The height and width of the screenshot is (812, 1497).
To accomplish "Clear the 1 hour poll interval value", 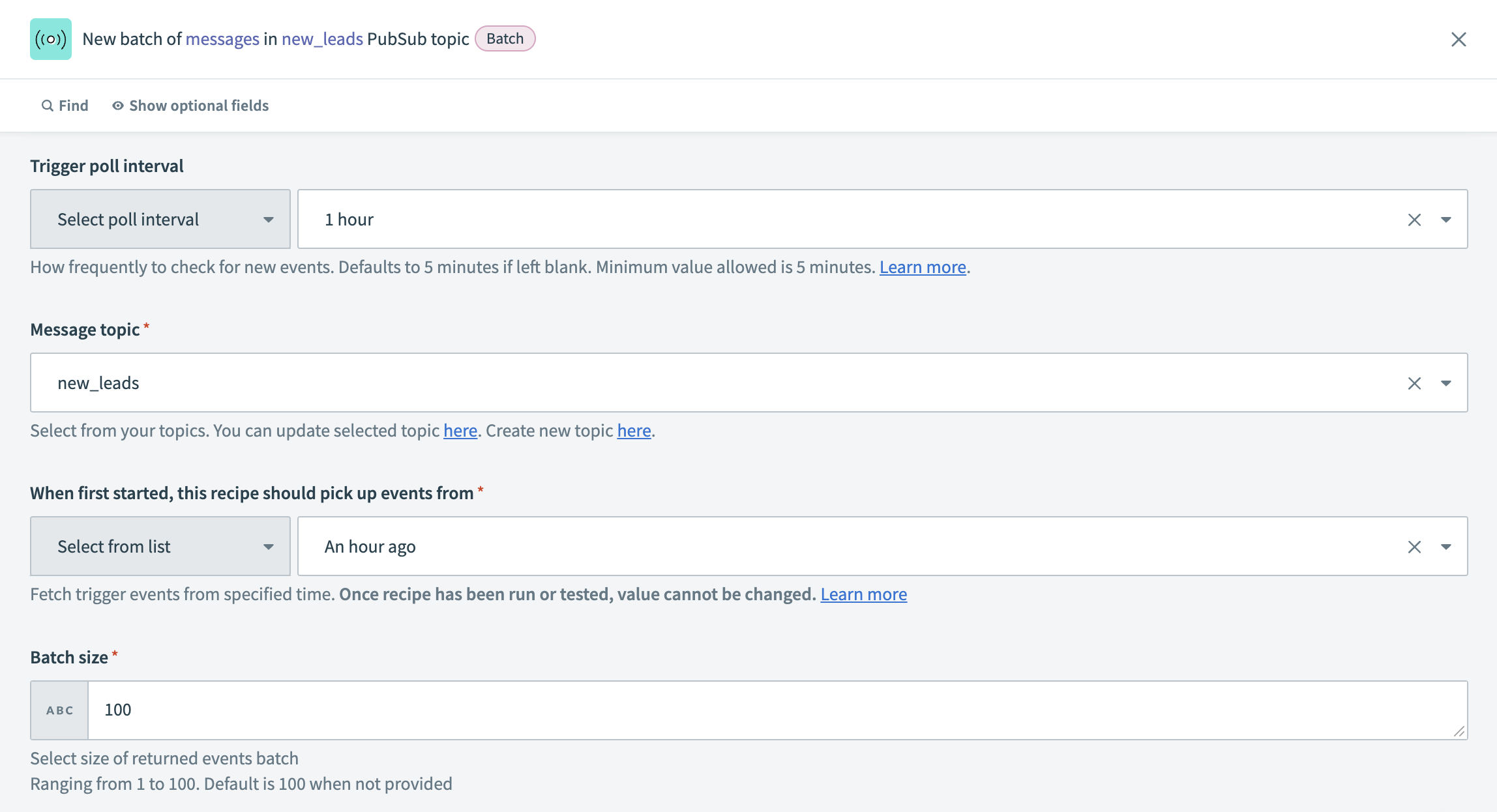I will pyautogui.click(x=1414, y=219).
